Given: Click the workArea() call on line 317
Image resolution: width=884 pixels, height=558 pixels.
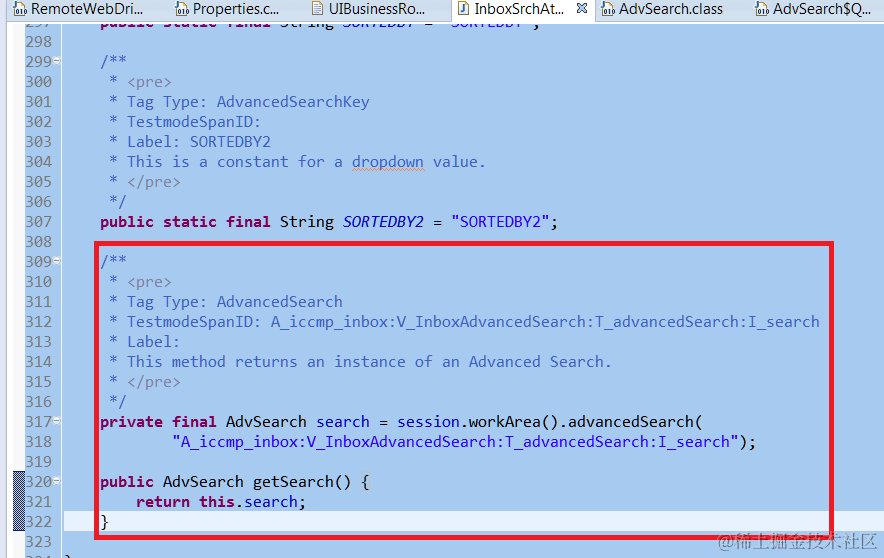Looking at the screenshot, I should click(x=514, y=422).
